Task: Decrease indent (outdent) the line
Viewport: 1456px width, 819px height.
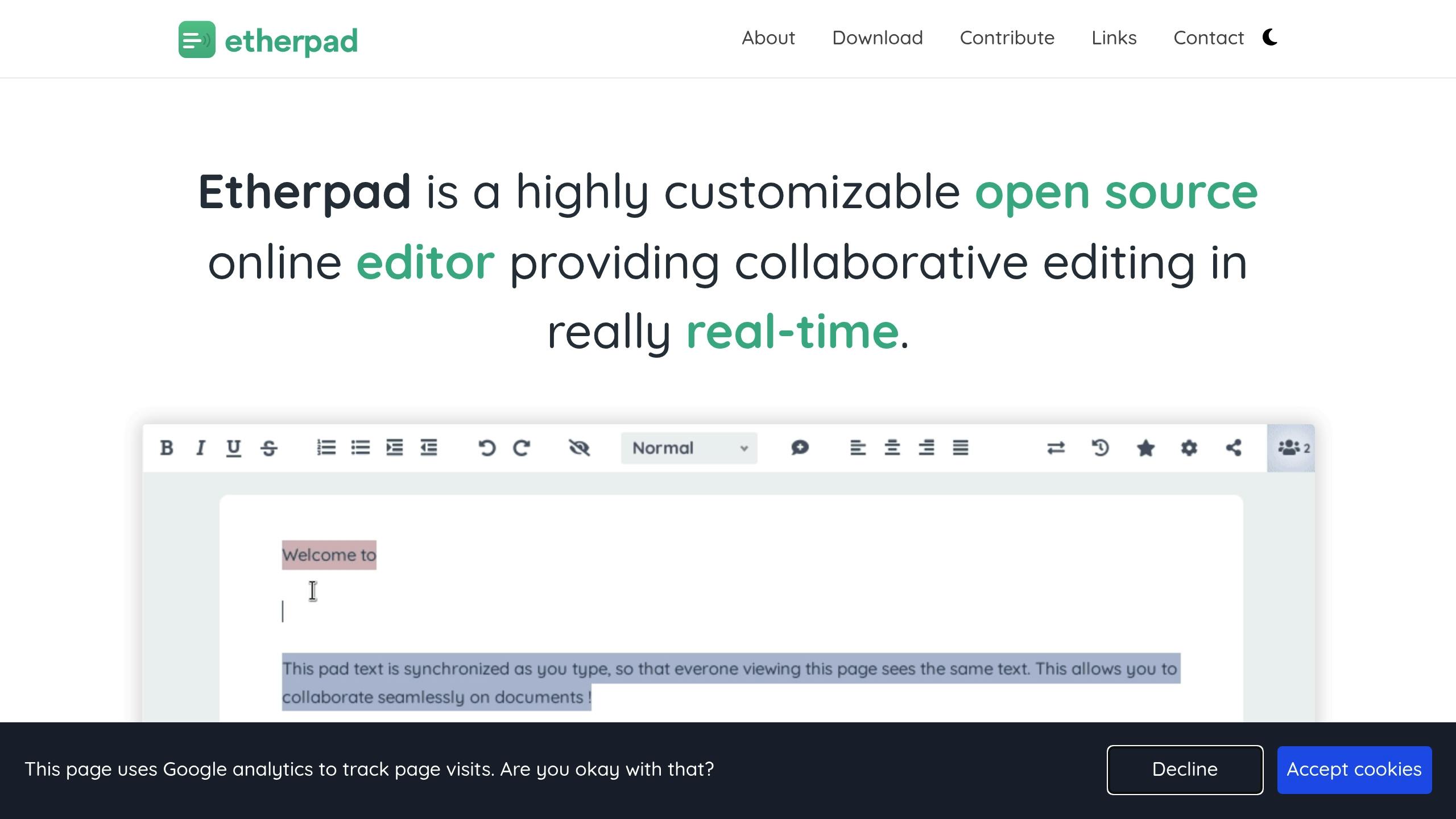Action: 429,448
